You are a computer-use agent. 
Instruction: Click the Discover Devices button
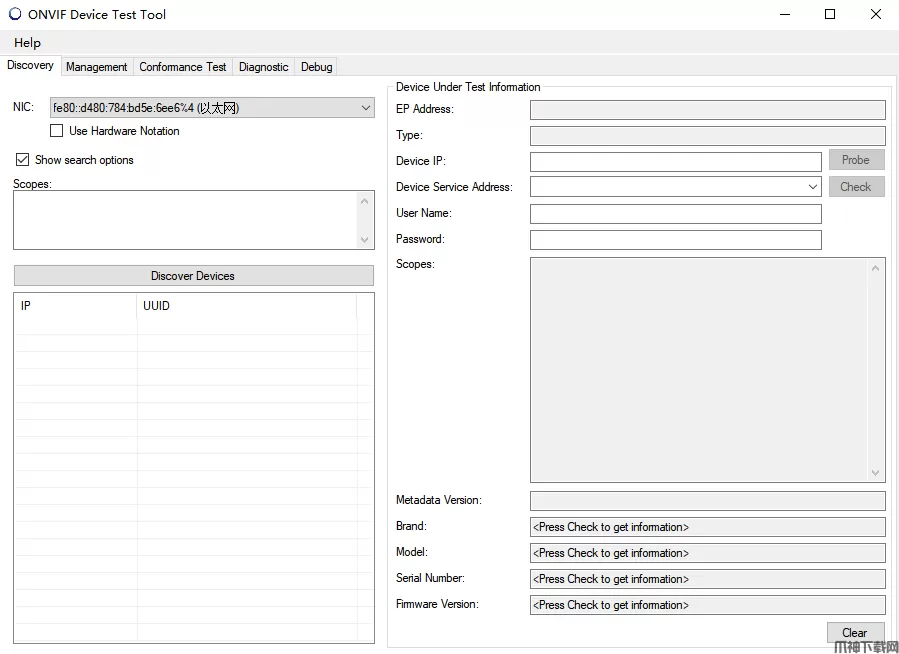(193, 276)
